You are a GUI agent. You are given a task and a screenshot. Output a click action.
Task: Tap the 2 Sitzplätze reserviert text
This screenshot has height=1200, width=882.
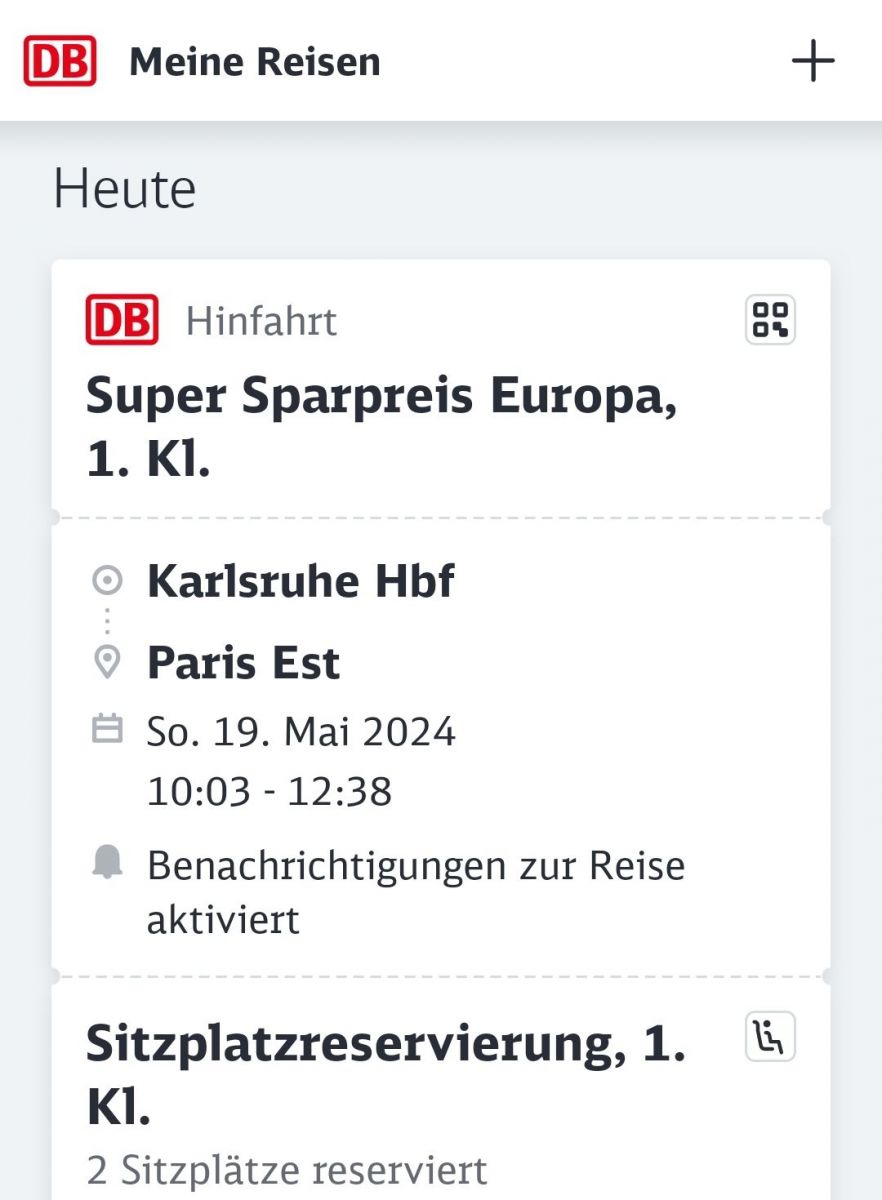(286, 1170)
